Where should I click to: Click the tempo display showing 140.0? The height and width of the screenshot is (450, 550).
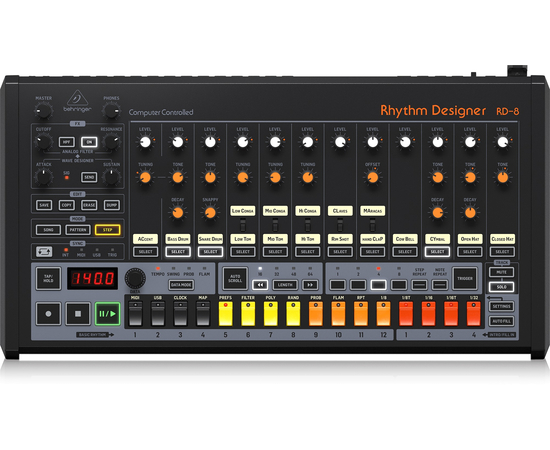(93, 278)
